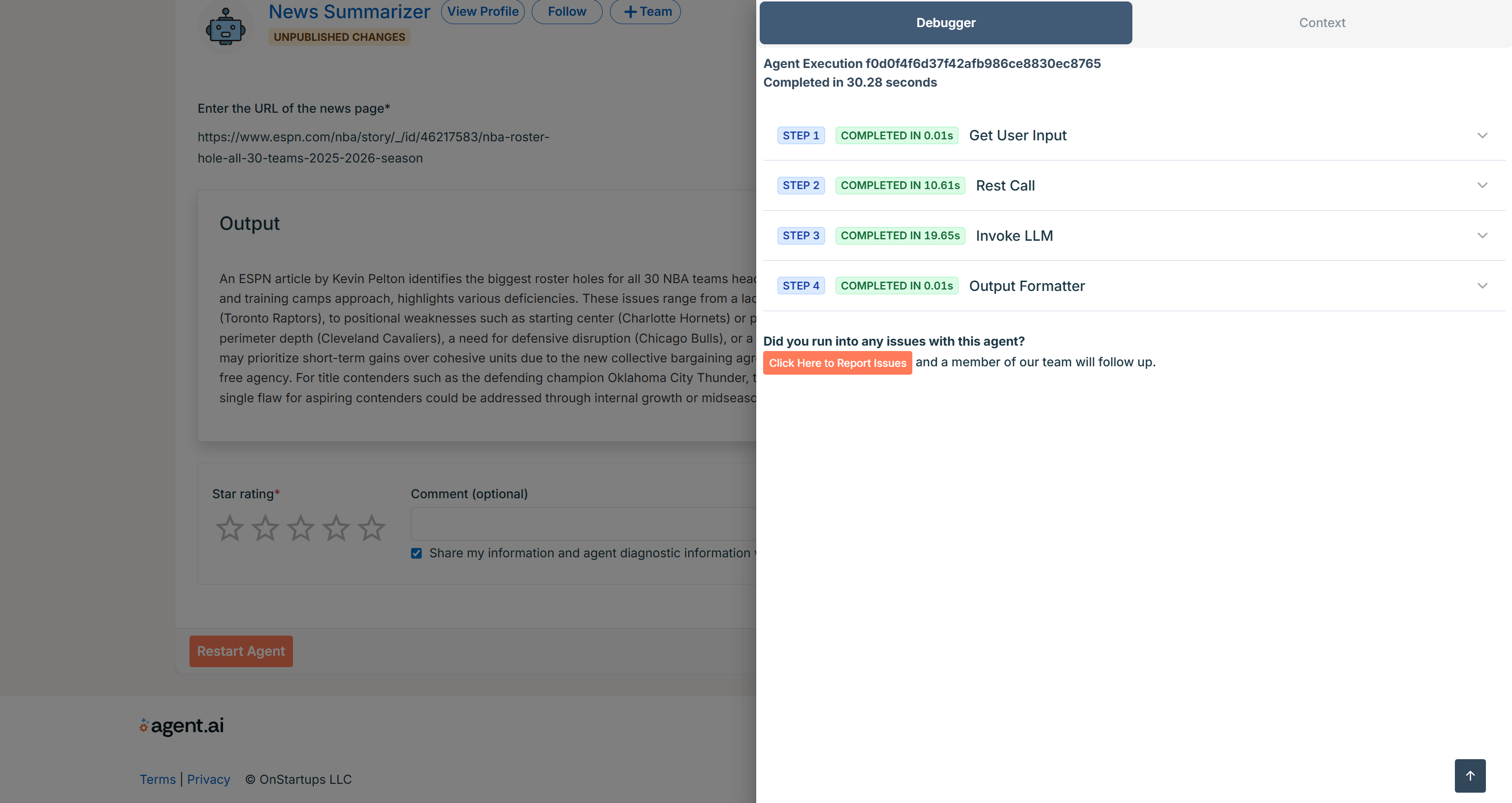Uncheck Share my information checkbox
The height and width of the screenshot is (803, 1512).
tap(416, 553)
